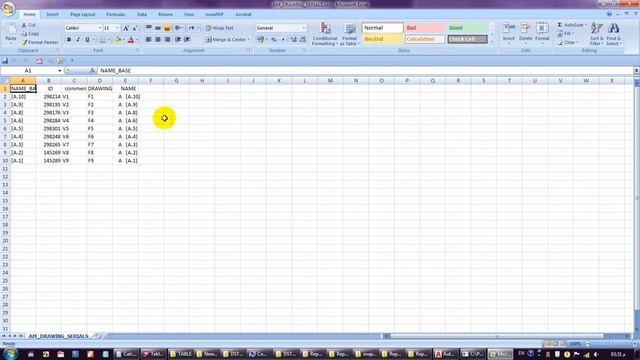Open the View tab
This screenshot has height=360, width=640.
coord(189,14)
